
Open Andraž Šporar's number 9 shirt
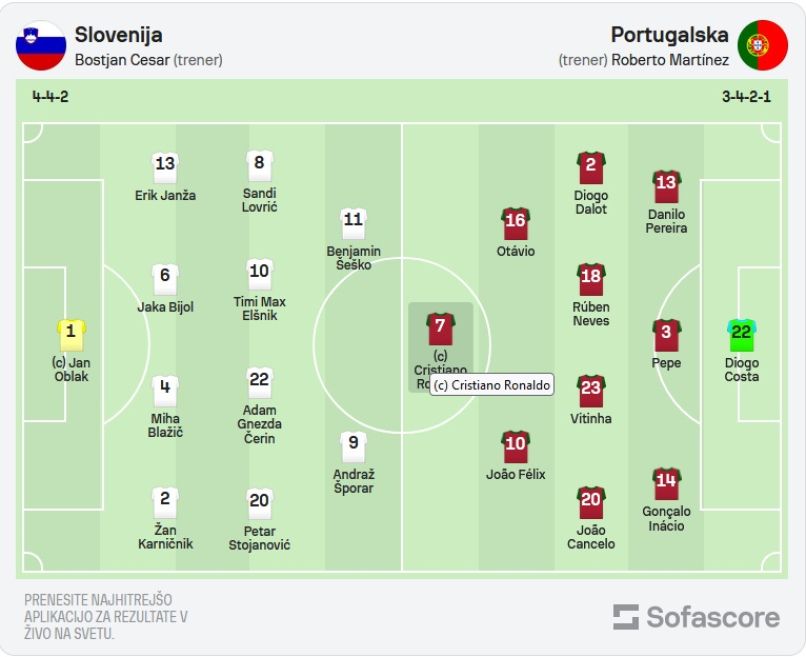[x=353, y=446]
